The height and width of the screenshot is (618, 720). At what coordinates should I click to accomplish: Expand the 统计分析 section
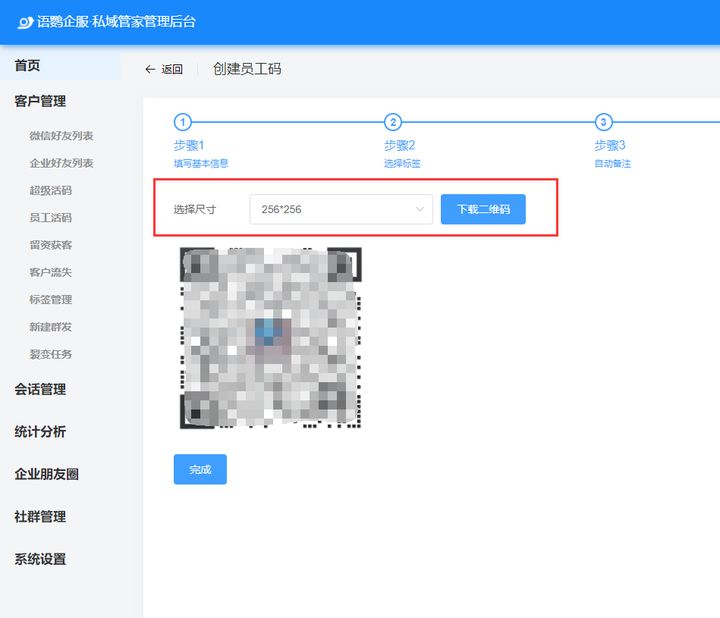click(40, 432)
